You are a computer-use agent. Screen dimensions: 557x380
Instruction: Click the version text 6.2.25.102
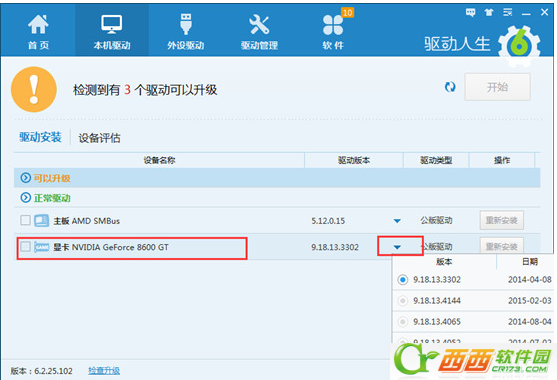click(x=53, y=371)
